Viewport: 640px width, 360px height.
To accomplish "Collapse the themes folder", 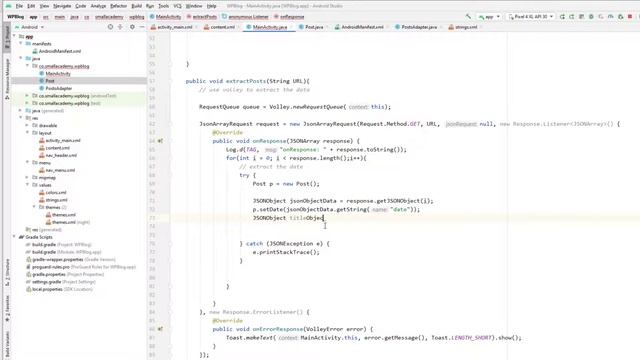I will click(x=34, y=207).
